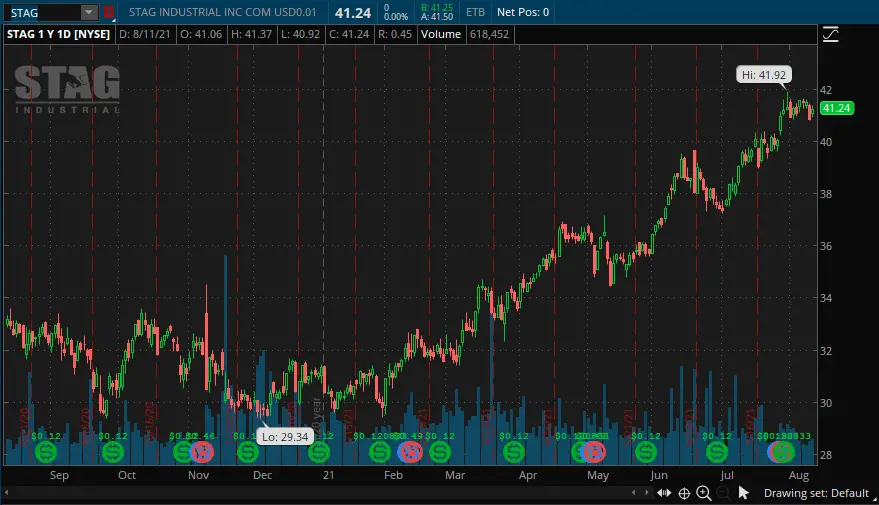Click the April dividend icon

click(513, 452)
